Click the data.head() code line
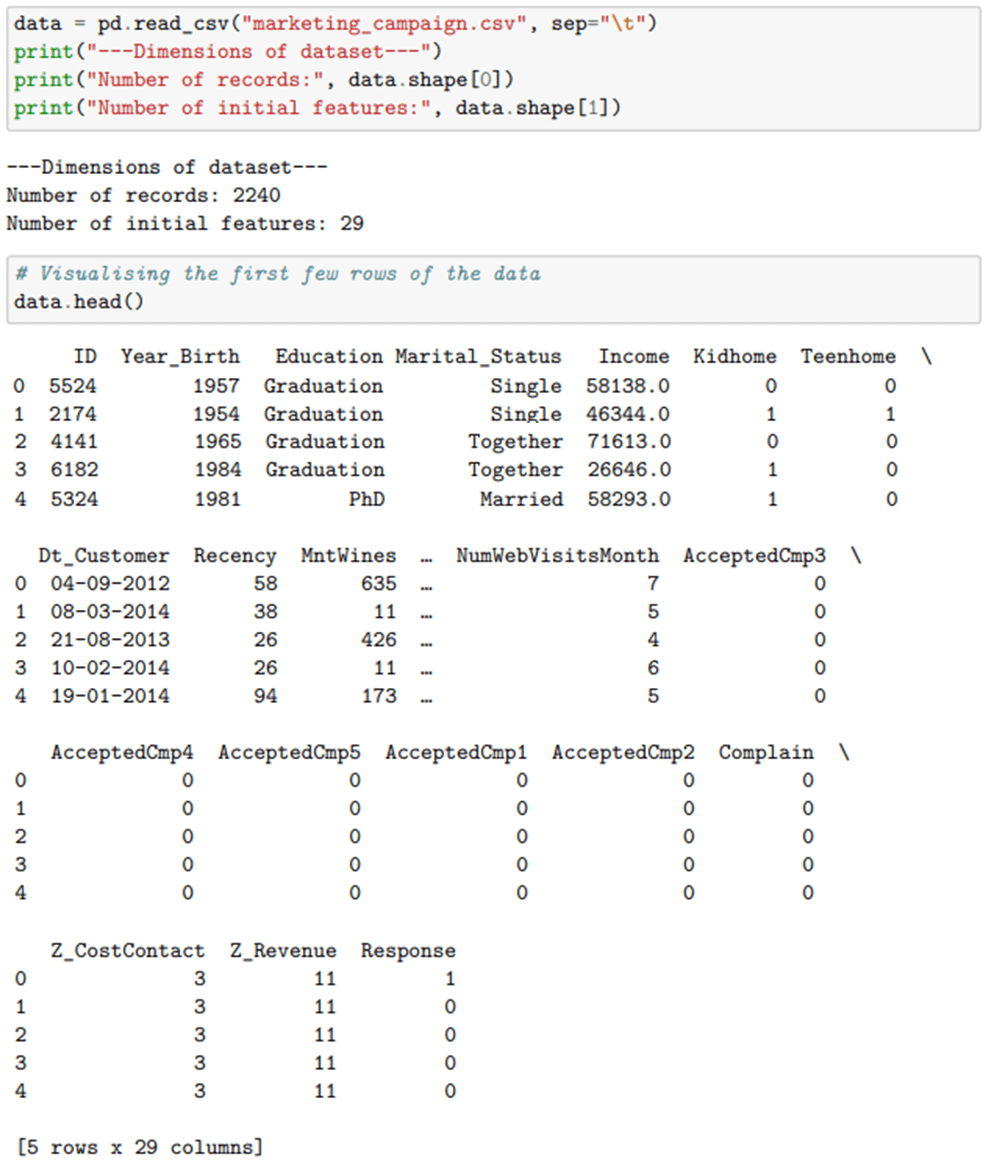The width and height of the screenshot is (994, 1171). [x=79, y=302]
